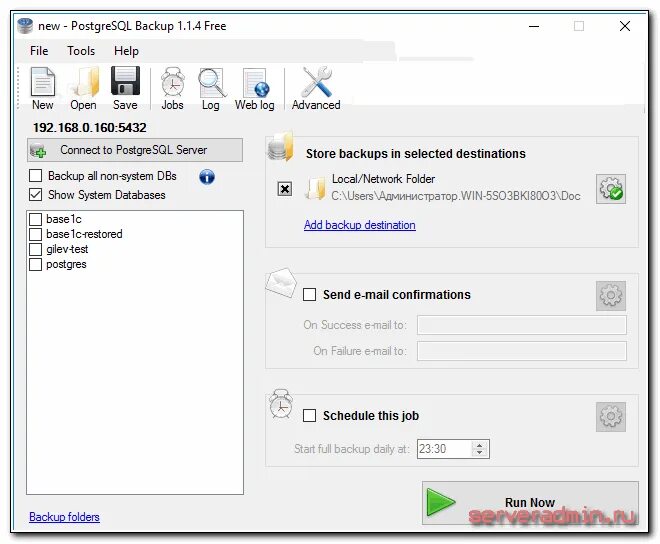This screenshot has width=660, height=544.
Task: Check the base1c database
Action: coord(35,219)
